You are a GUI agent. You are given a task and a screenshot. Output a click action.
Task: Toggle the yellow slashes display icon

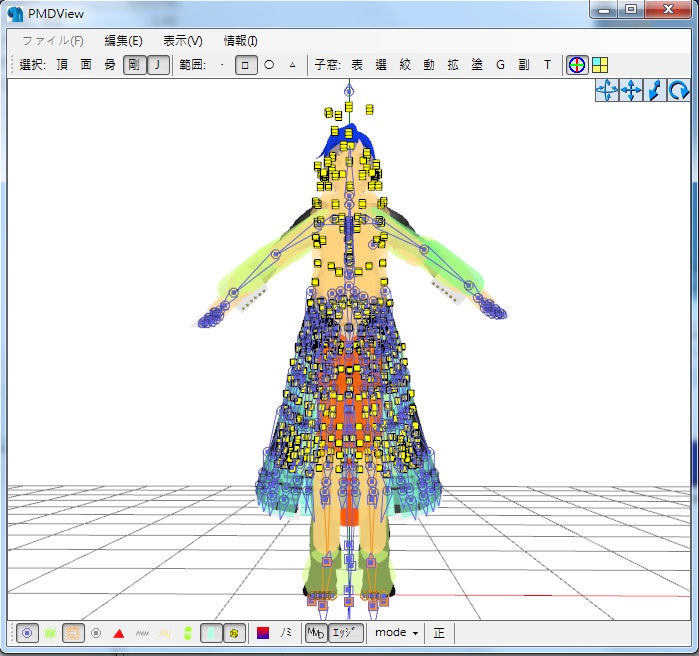click(165, 633)
